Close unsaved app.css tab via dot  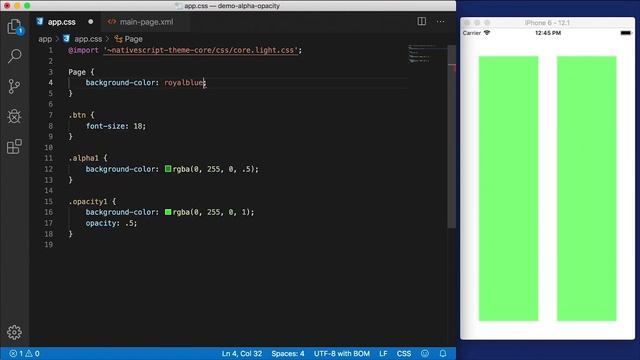(91, 22)
